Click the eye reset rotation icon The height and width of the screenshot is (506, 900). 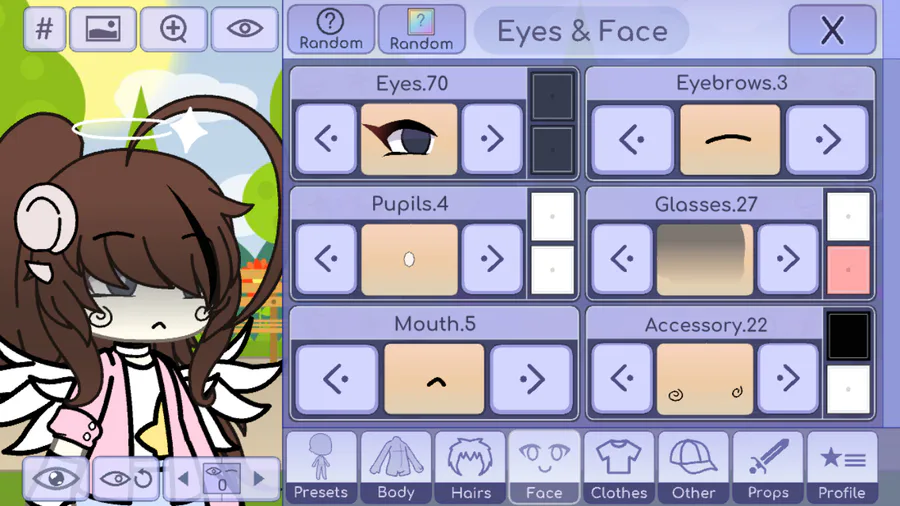126,478
